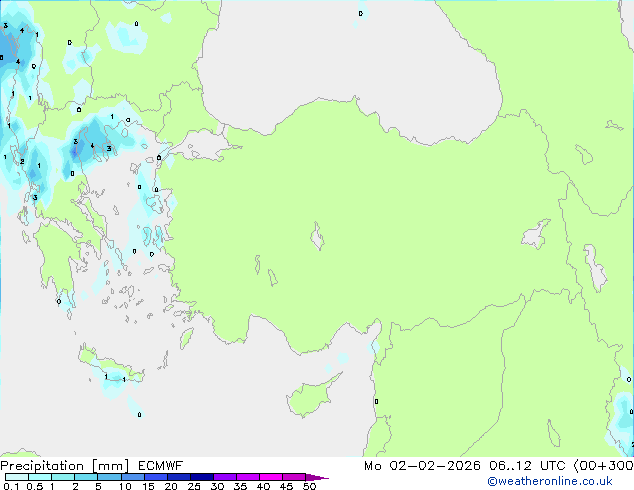634x490 pixels.
Task: Click the '30' legend value
Action: (x=217, y=486)
